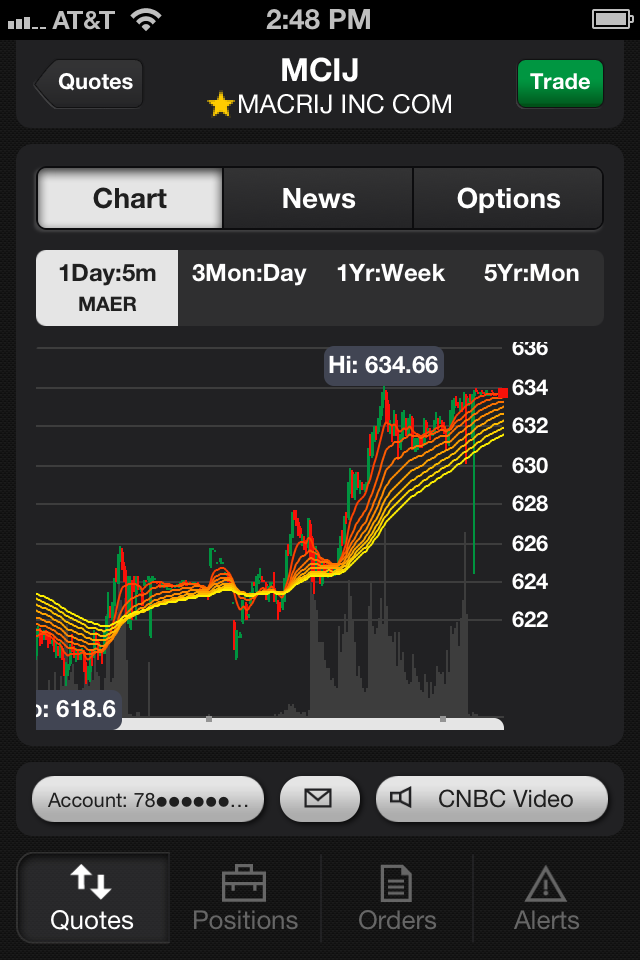Open Alerts warning triangle tab

(547, 898)
